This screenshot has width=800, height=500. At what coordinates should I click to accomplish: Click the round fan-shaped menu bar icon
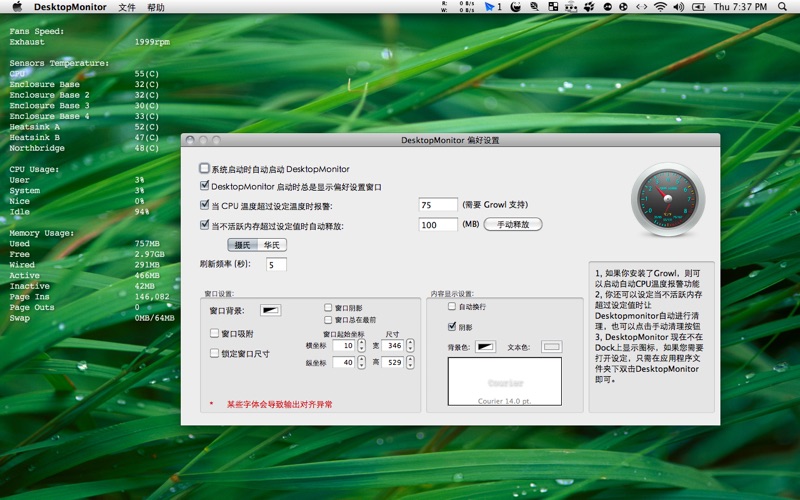(623, 7)
